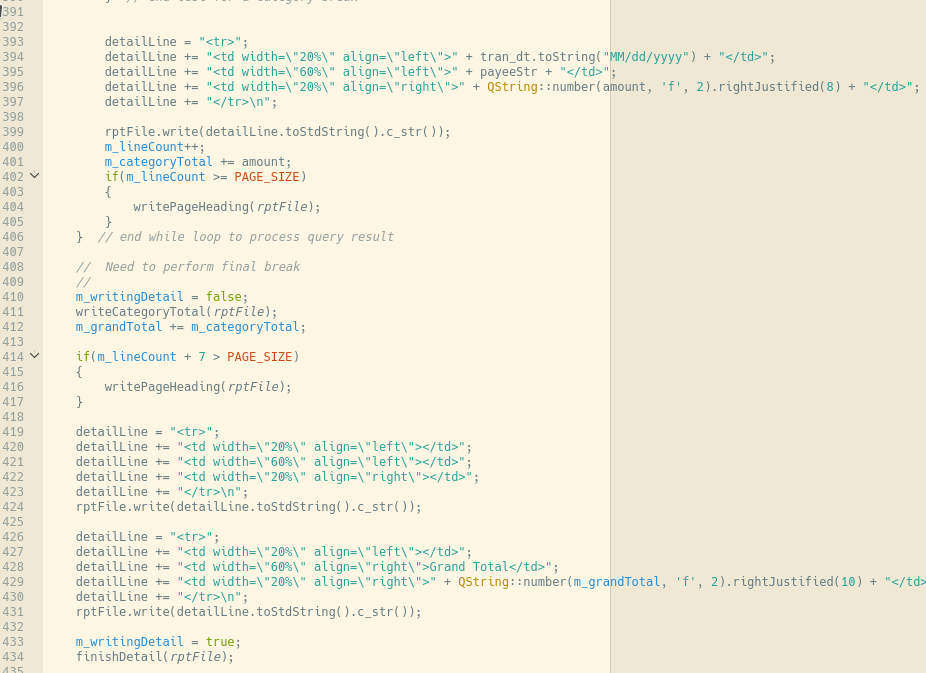This screenshot has width=926, height=673.
Task: Click m_grandTotal on line 412
Action: pos(119,326)
